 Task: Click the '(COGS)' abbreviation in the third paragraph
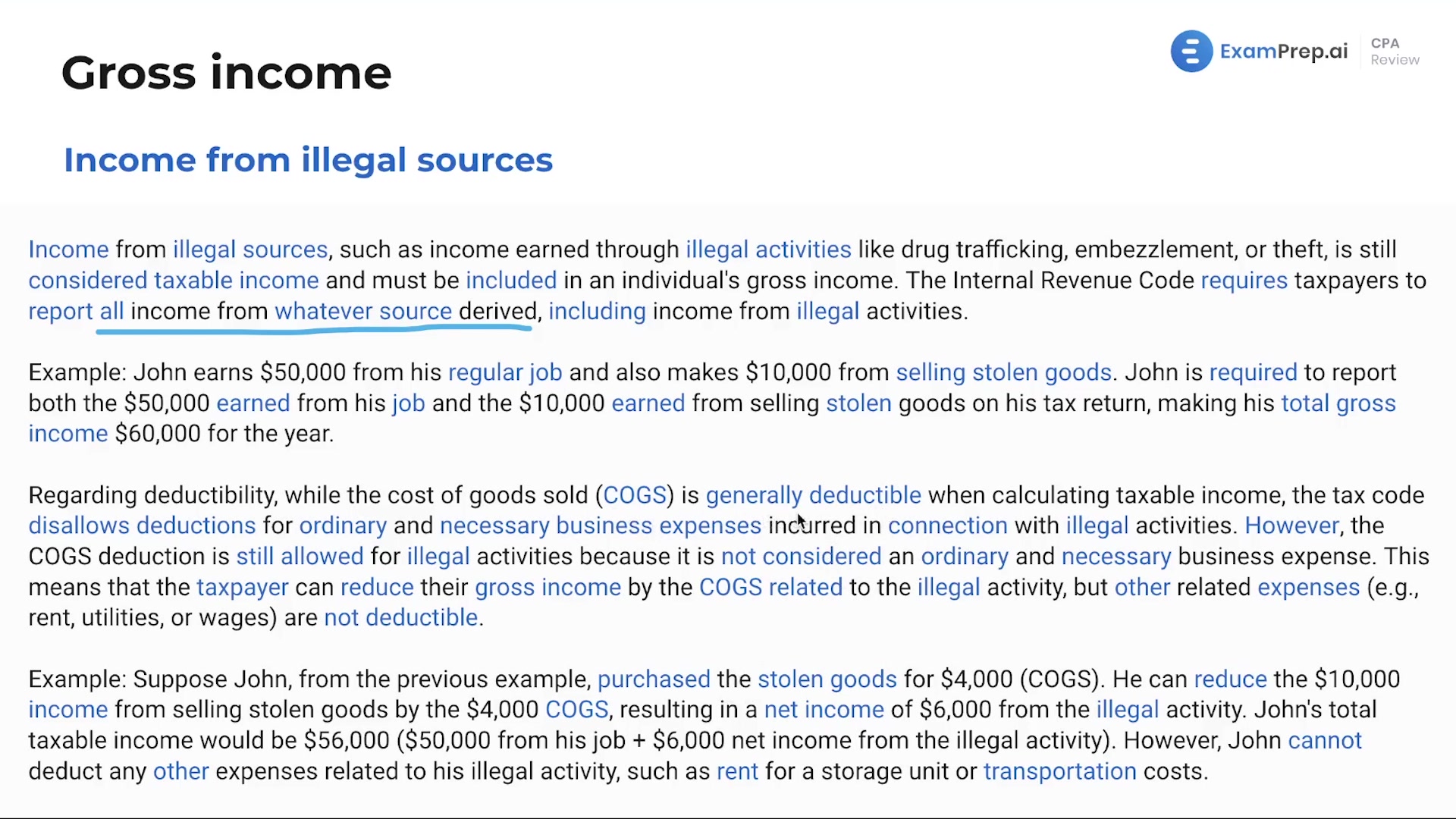tap(635, 495)
